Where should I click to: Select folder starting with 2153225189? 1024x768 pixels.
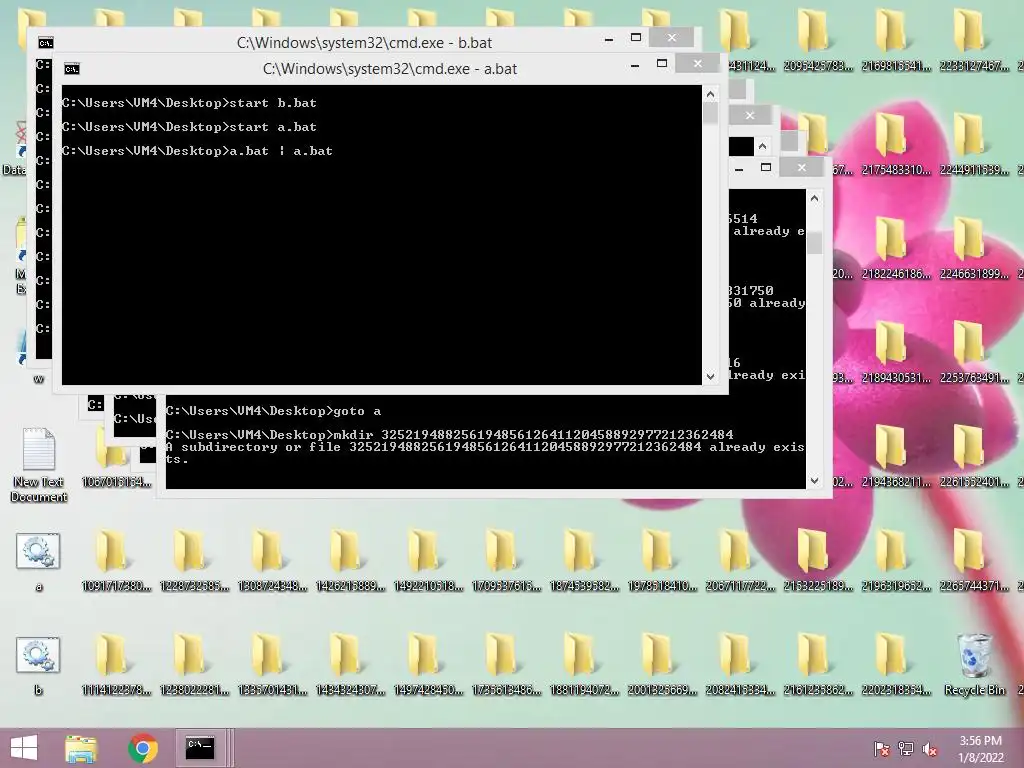(818, 562)
